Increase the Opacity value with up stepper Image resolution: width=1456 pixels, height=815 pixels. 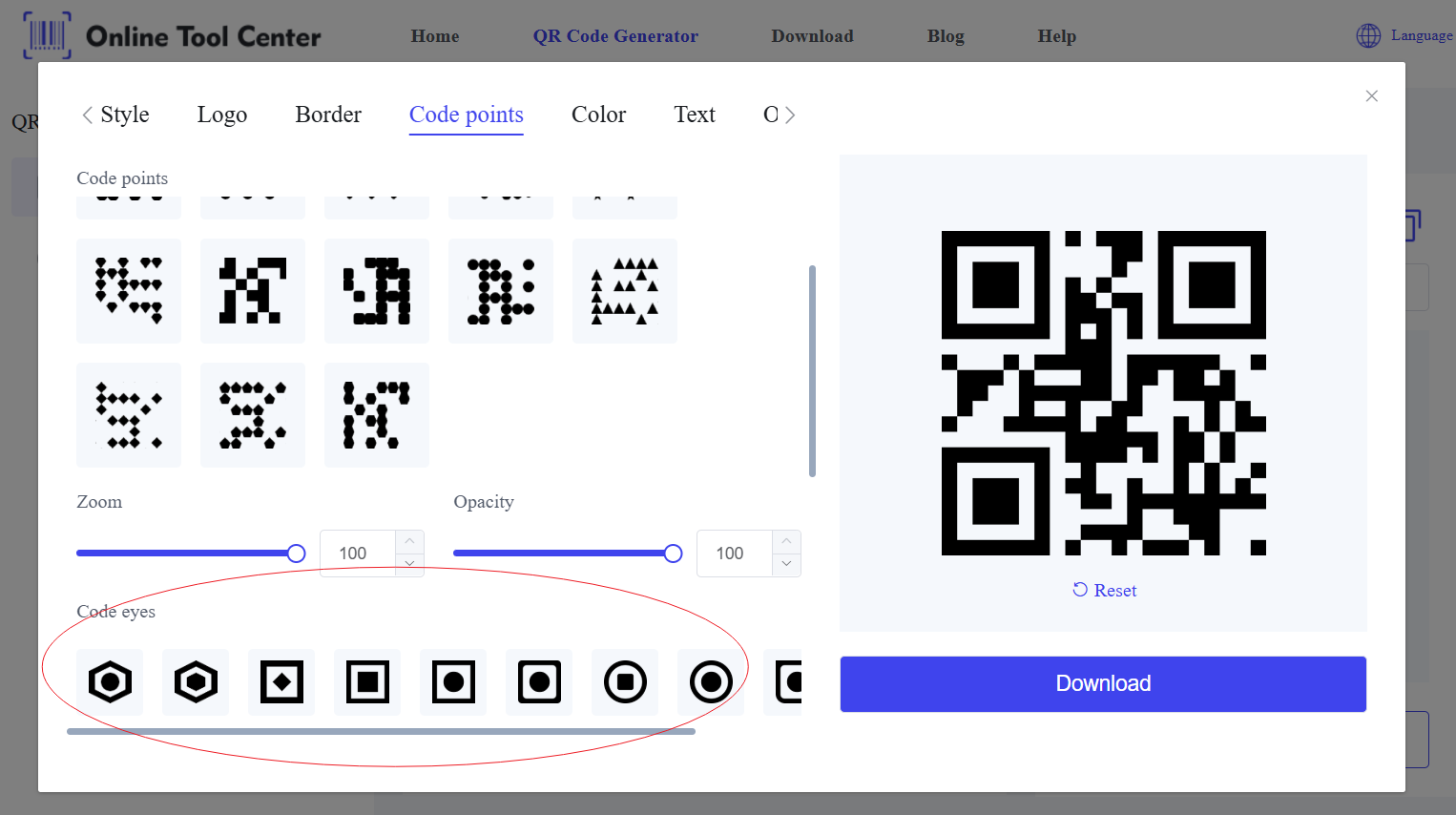786,541
